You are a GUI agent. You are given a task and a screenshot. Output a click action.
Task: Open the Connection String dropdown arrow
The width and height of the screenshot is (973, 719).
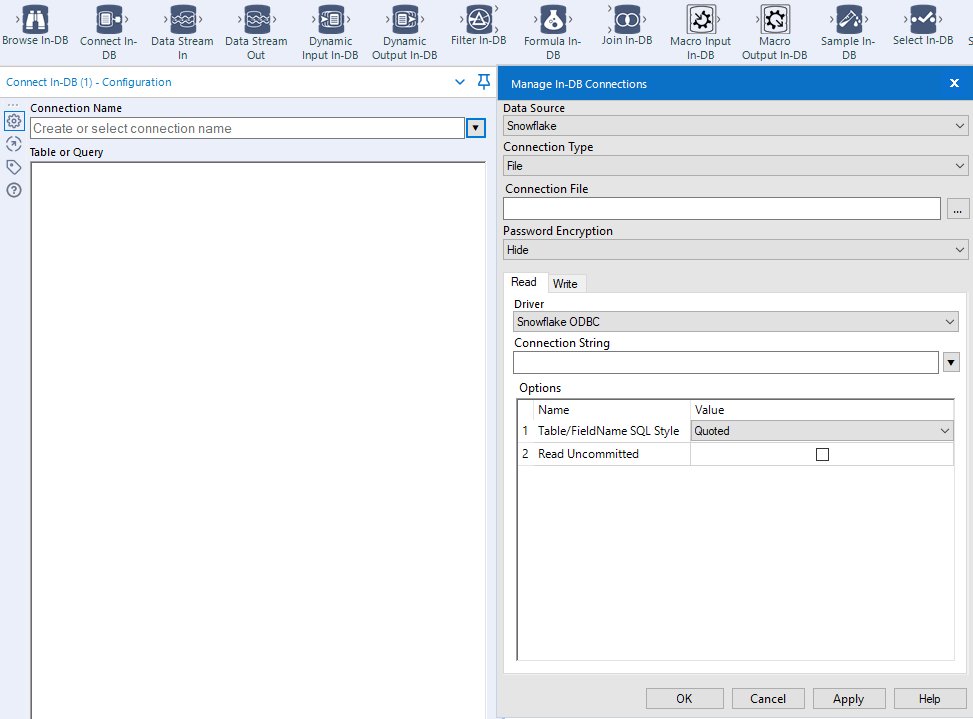click(x=951, y=362)
